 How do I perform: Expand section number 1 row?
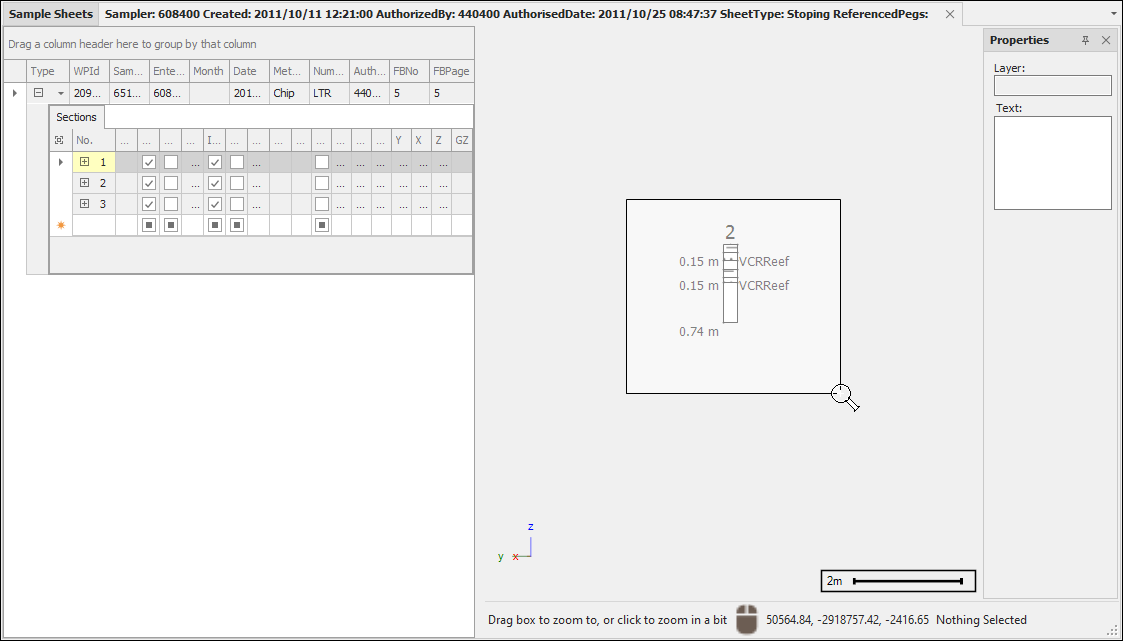(x=84, y=162)
